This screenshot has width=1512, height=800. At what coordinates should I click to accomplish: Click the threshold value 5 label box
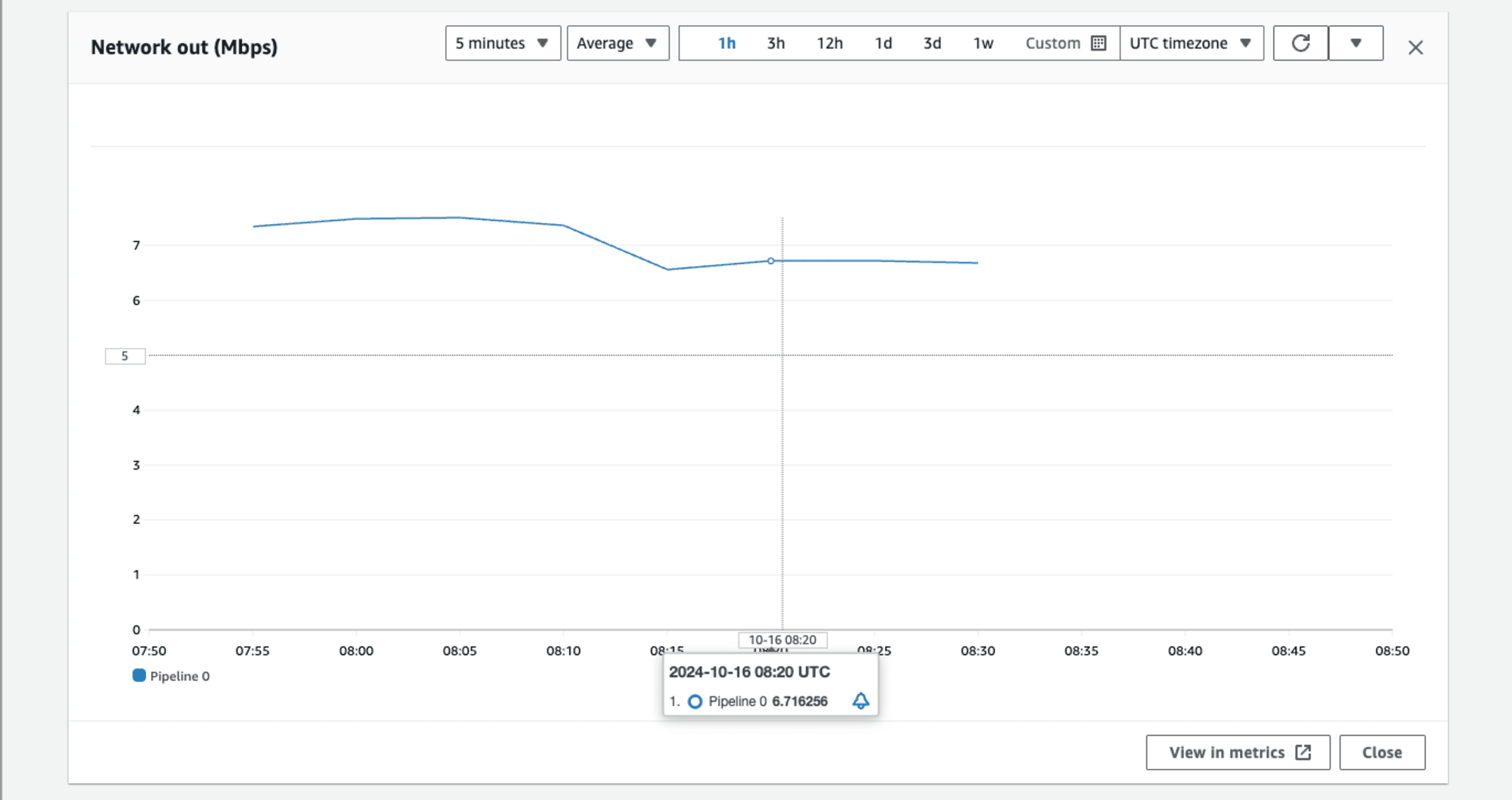point(125,355)
